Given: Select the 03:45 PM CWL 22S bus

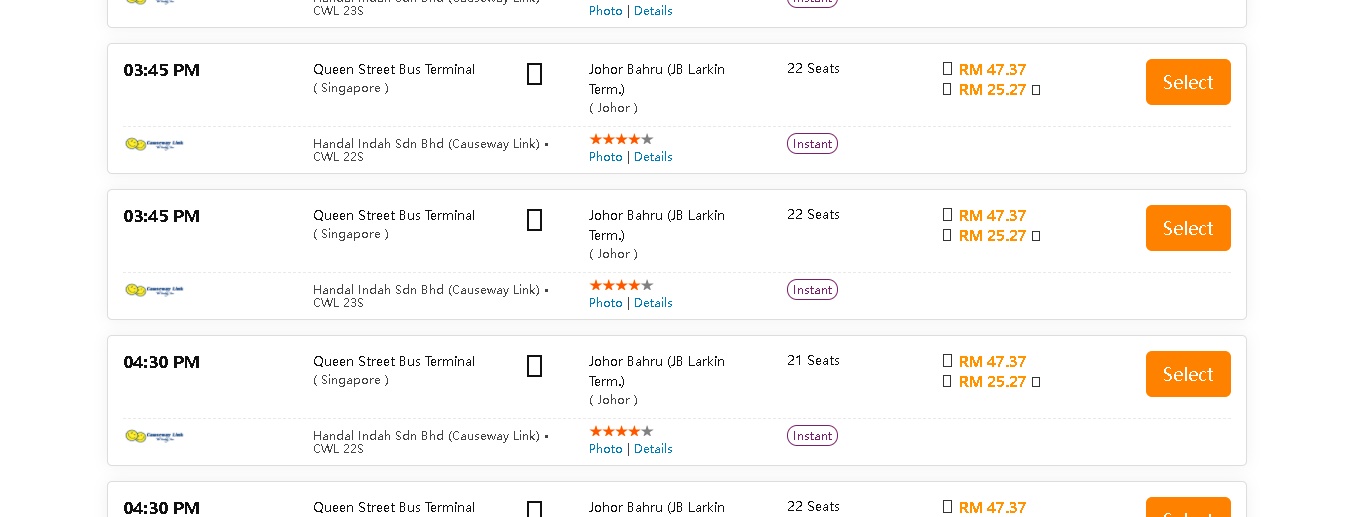Looking at the screenshot, I should click(x=1188, y=82).
